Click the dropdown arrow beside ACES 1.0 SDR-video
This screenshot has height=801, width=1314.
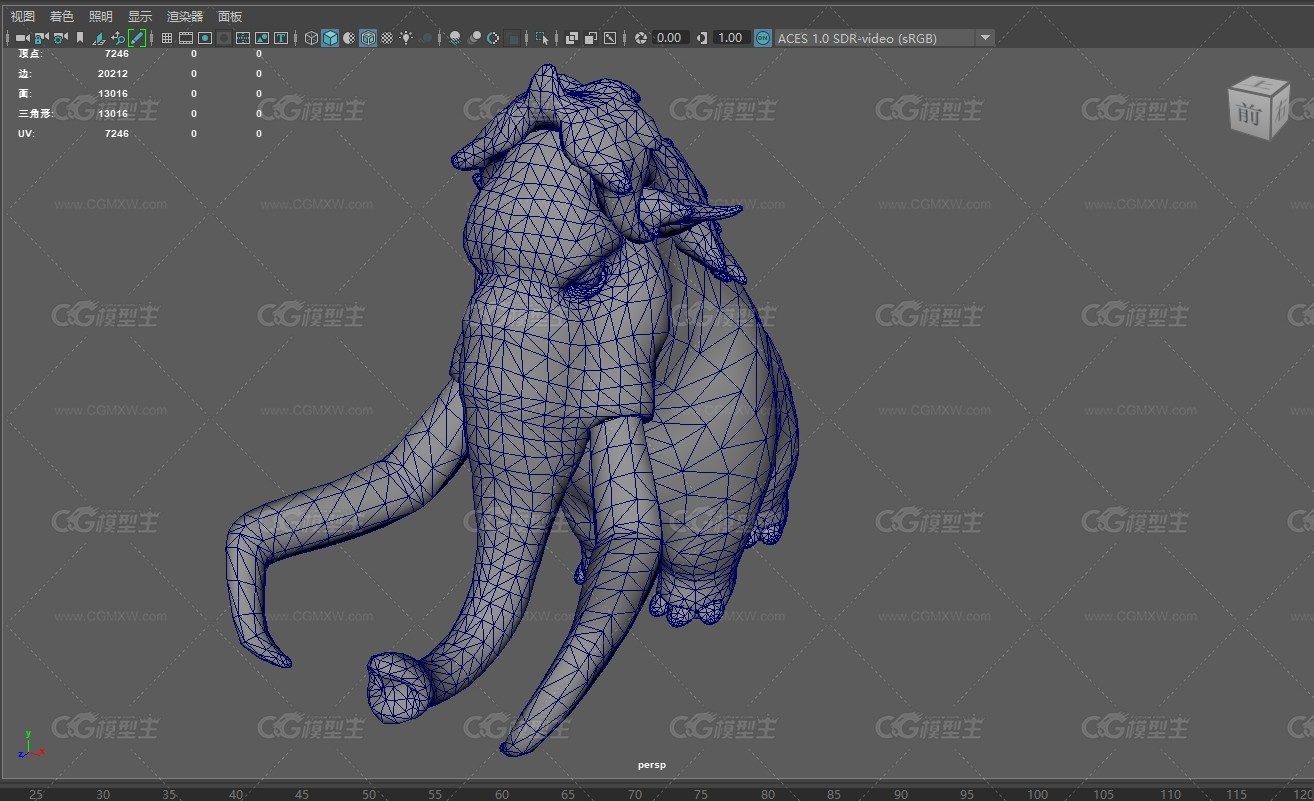coord(985,38)
